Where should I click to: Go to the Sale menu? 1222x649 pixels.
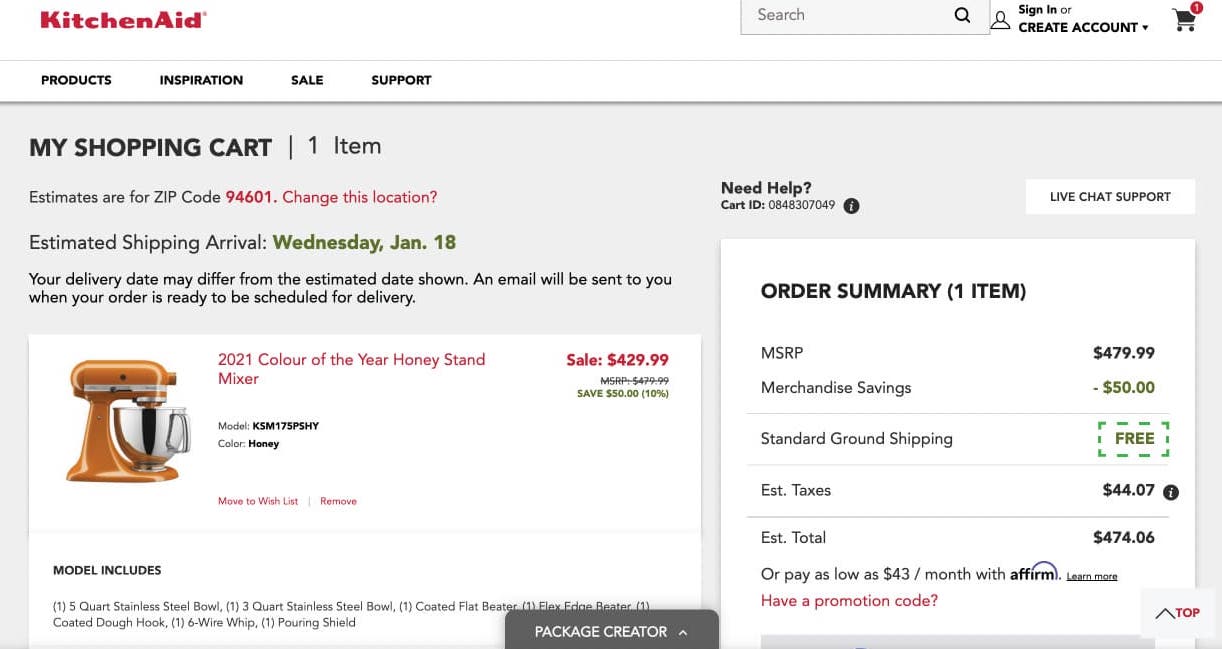click(x=307, y=80)
